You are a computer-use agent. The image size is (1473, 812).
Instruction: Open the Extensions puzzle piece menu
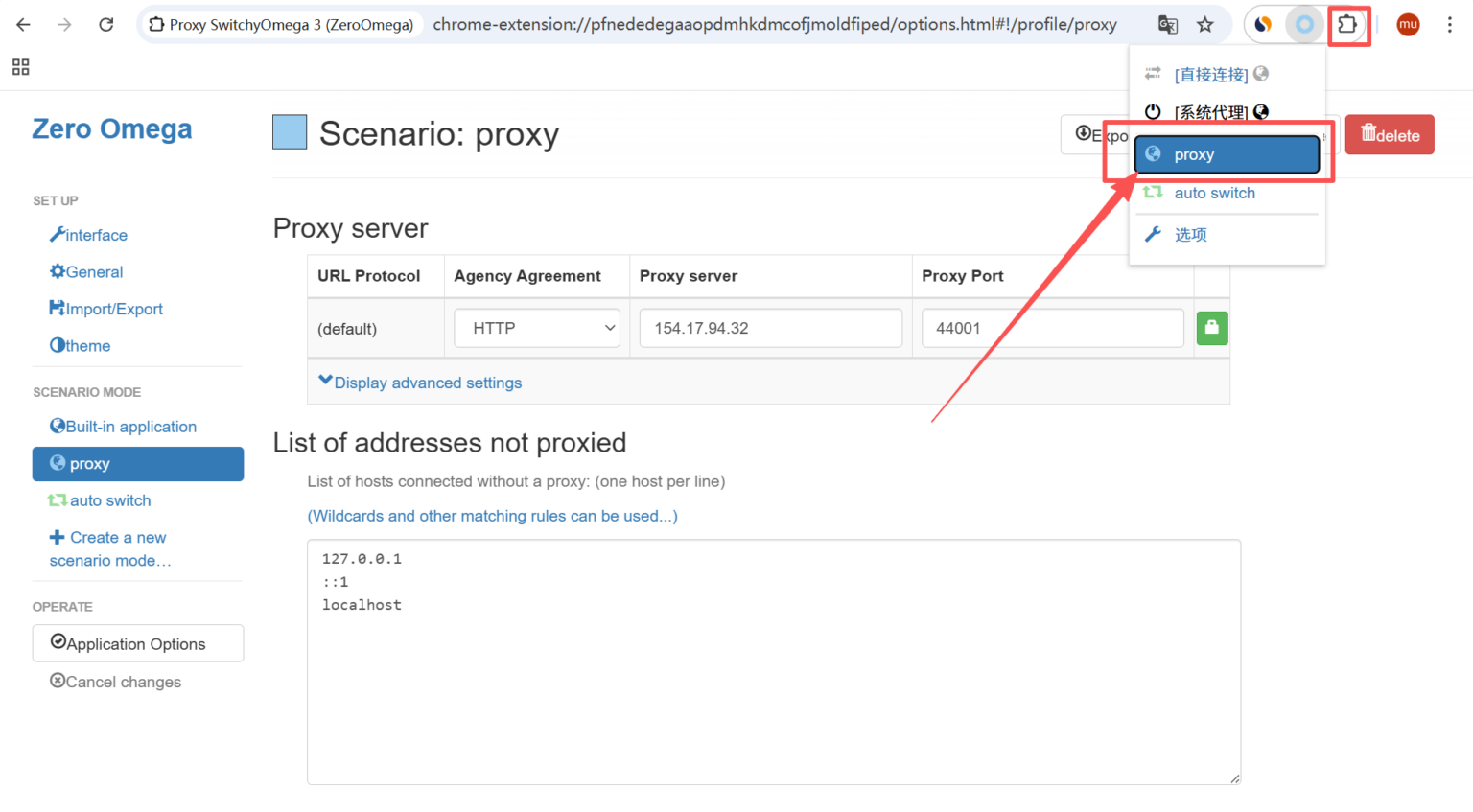pos(1347,25)
